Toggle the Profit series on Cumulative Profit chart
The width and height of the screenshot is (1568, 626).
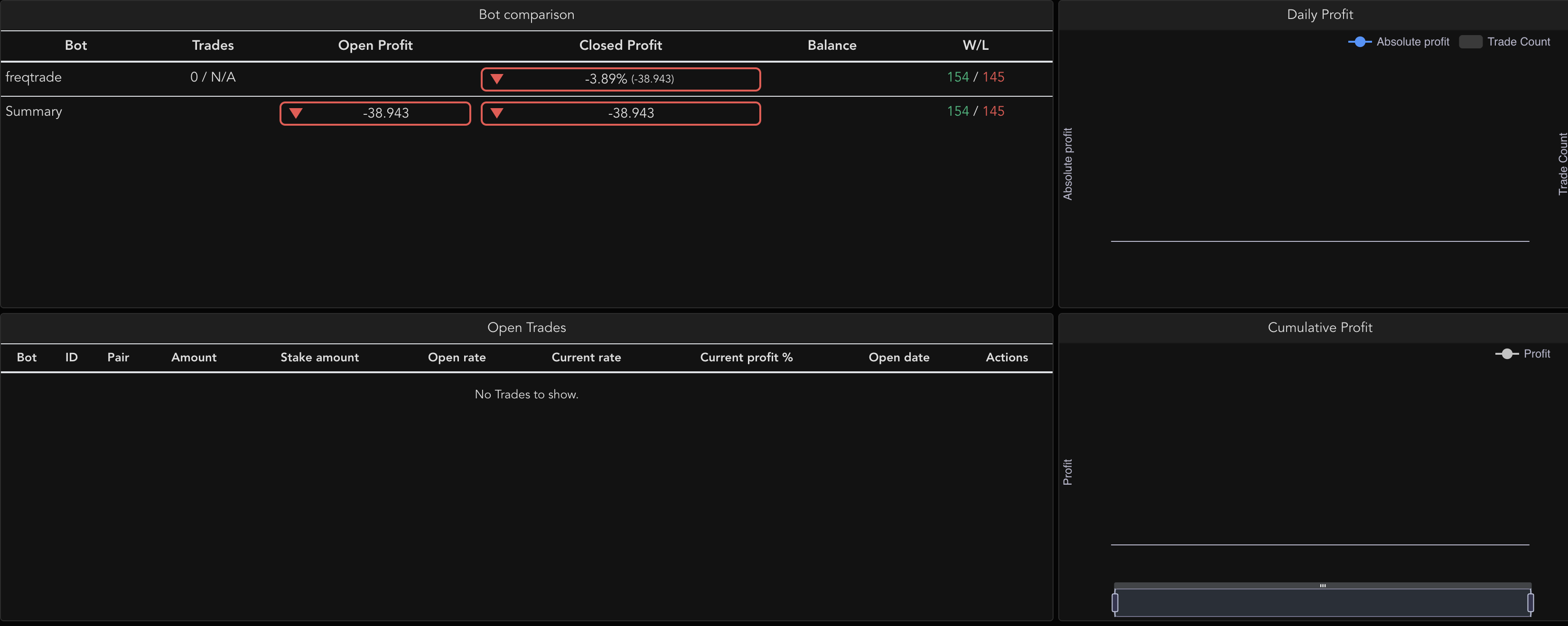pyautogui.click(x=1538, y=353)
